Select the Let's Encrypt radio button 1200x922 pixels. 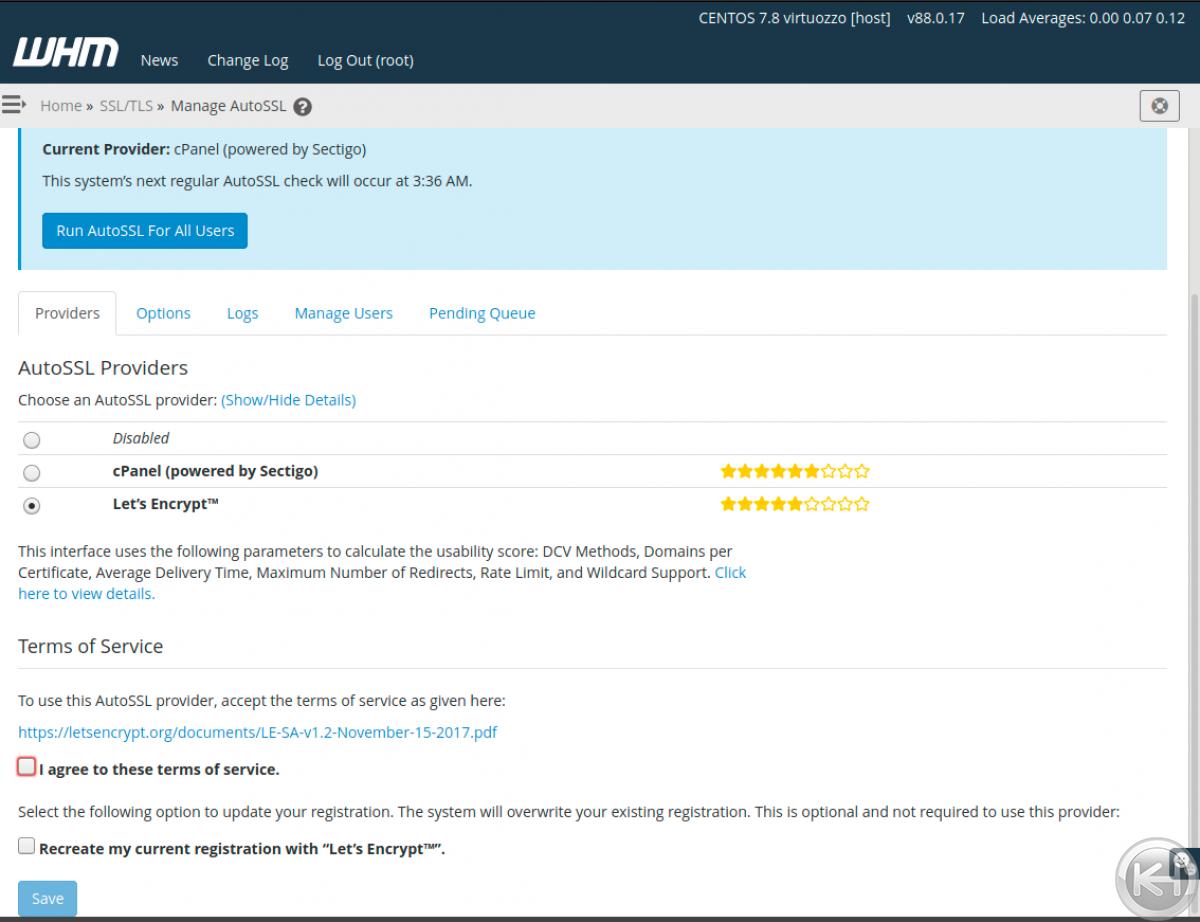click(x=32, y=506)
